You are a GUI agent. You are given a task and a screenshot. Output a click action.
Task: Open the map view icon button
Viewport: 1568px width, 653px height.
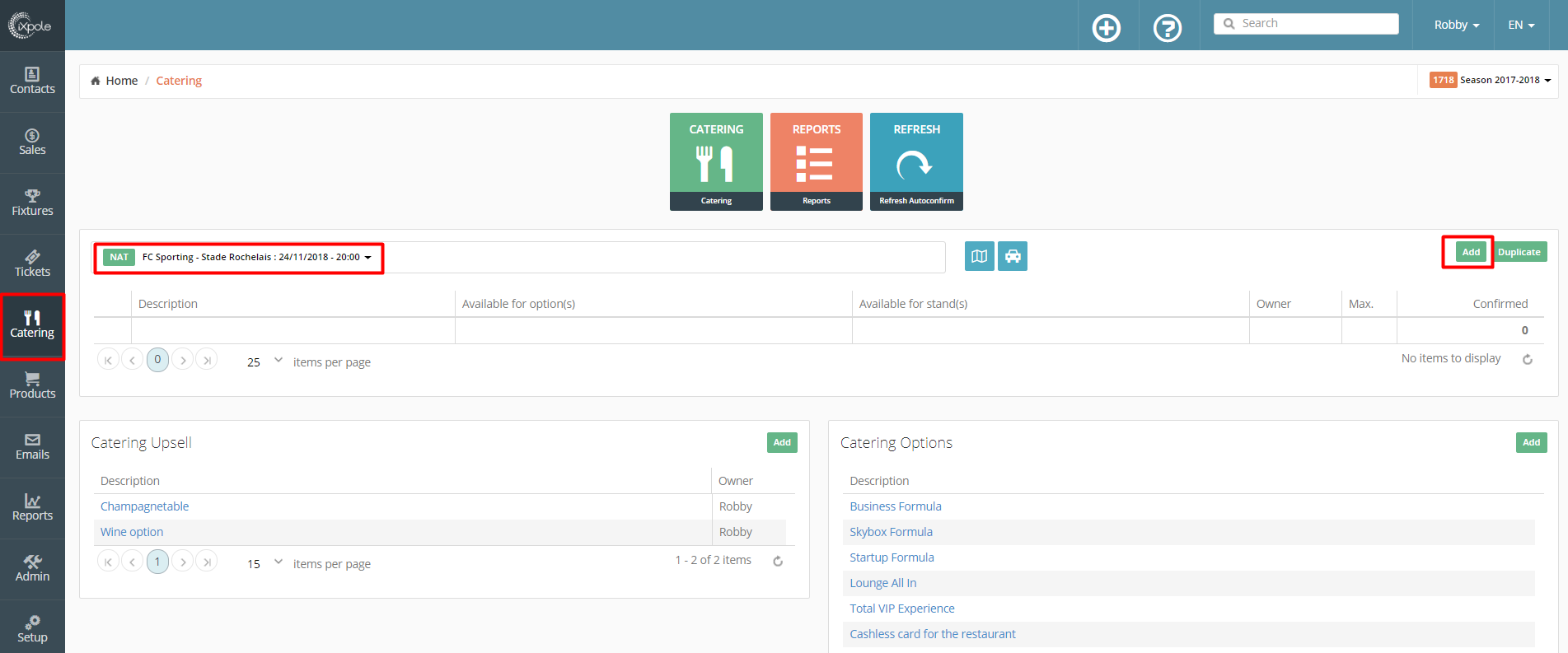tap(979, 256)
